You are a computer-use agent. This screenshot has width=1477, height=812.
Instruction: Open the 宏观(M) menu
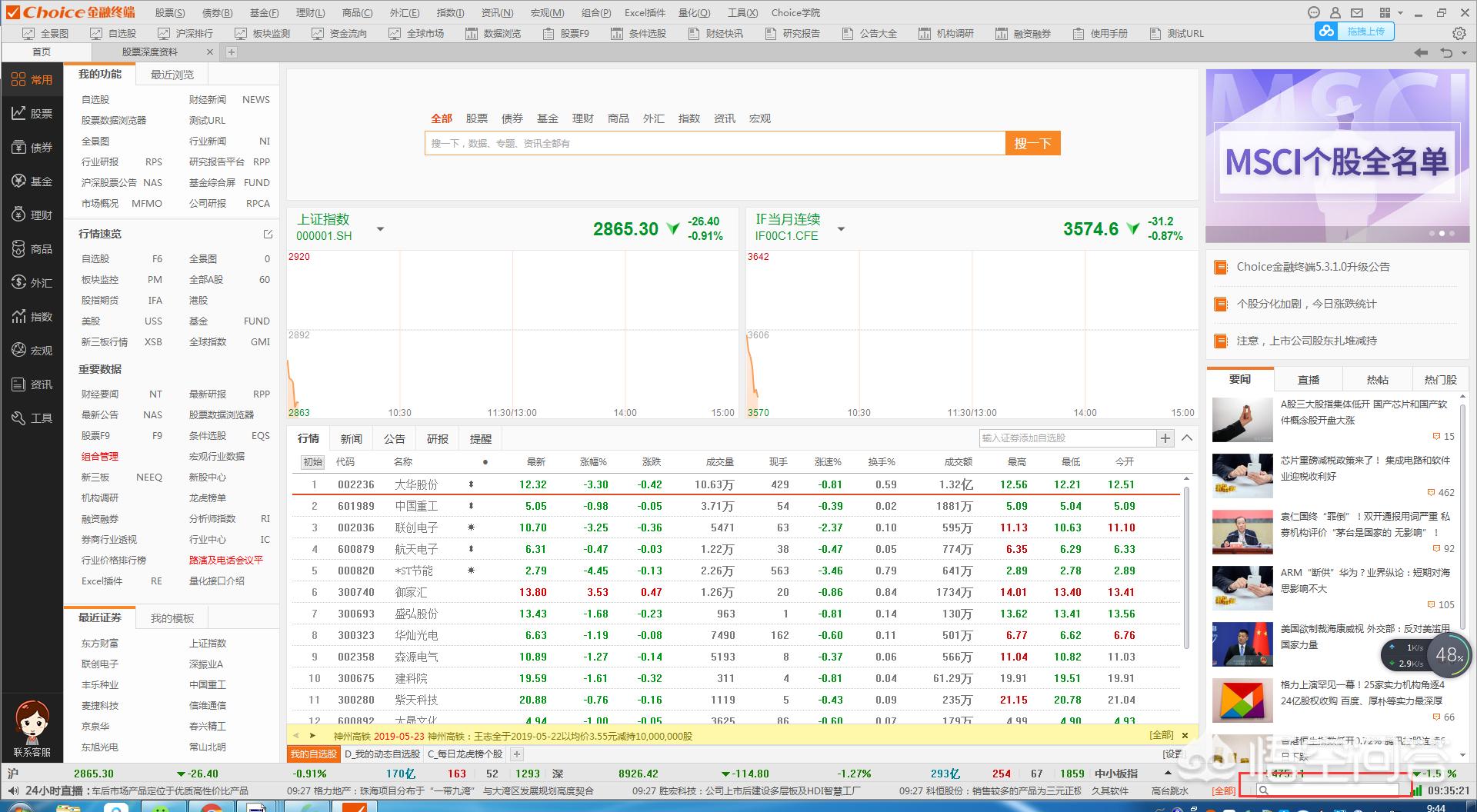pyautogui.click(x=547, y=12)
